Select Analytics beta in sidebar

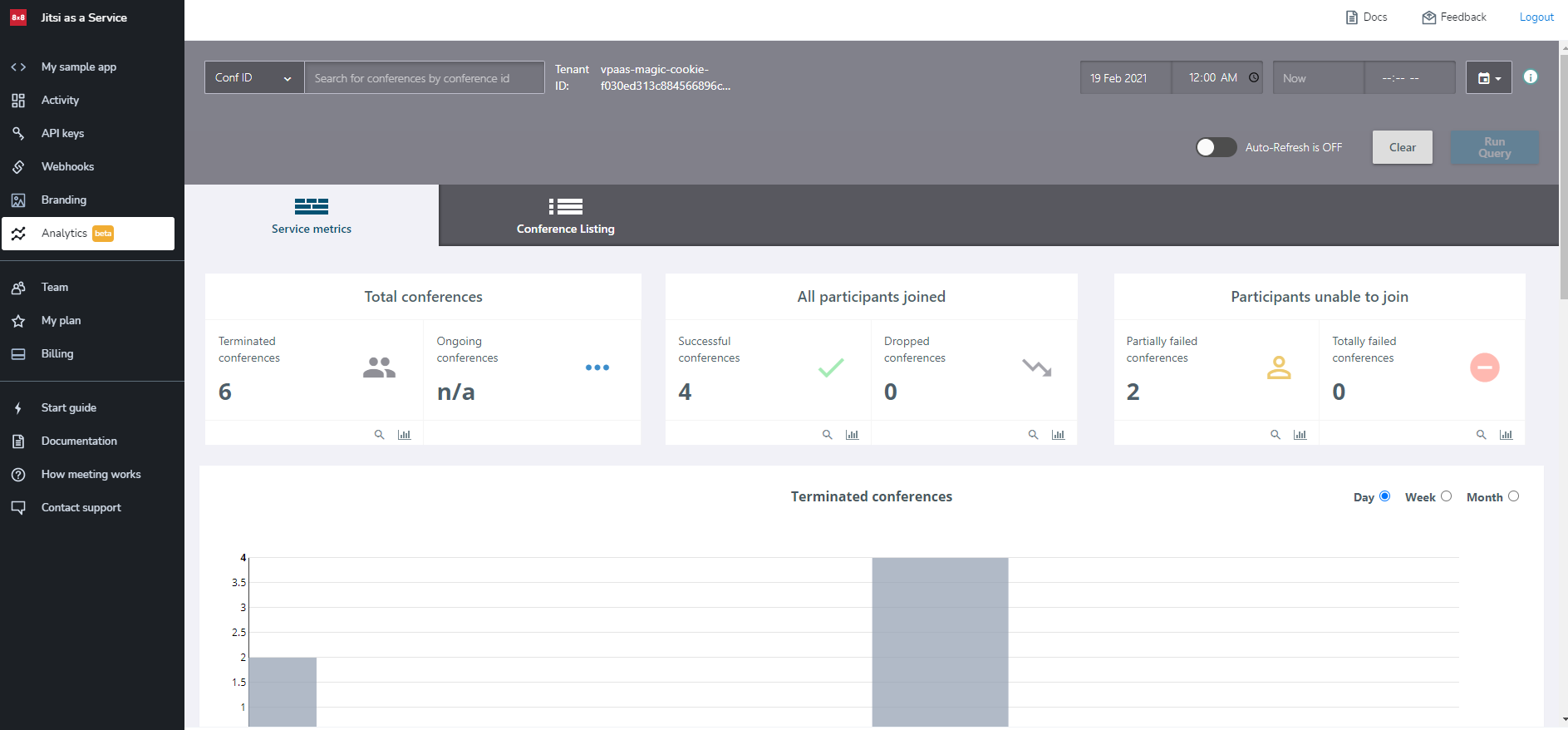tap(88, 234)
